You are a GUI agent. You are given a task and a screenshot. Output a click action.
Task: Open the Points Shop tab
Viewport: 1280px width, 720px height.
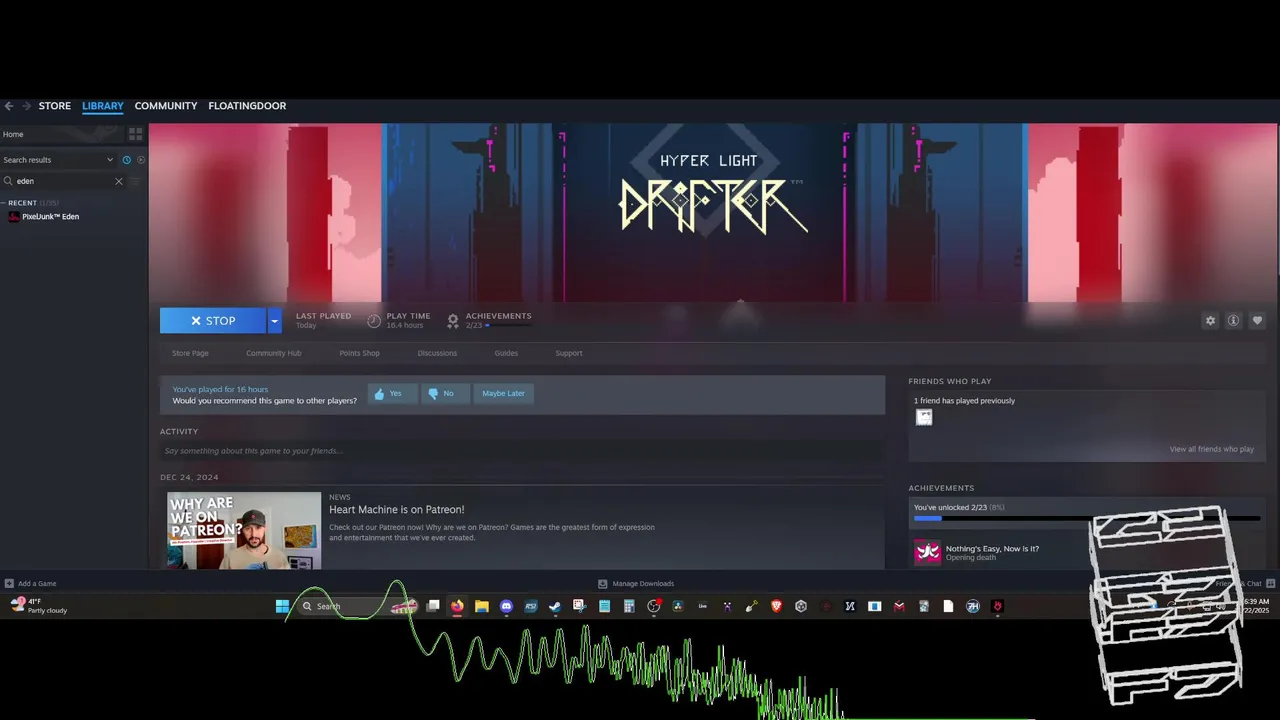point(359,353)
